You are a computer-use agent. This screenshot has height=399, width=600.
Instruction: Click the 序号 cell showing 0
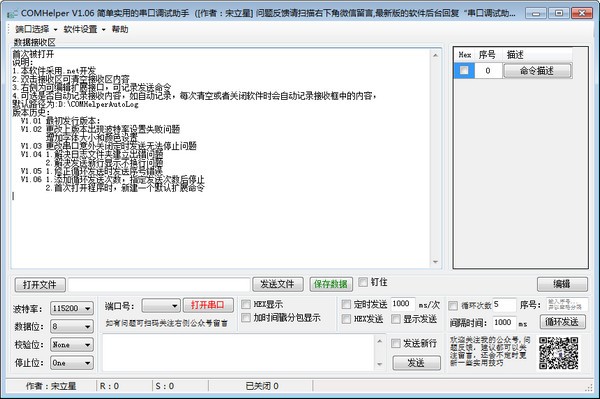[488, 71]
